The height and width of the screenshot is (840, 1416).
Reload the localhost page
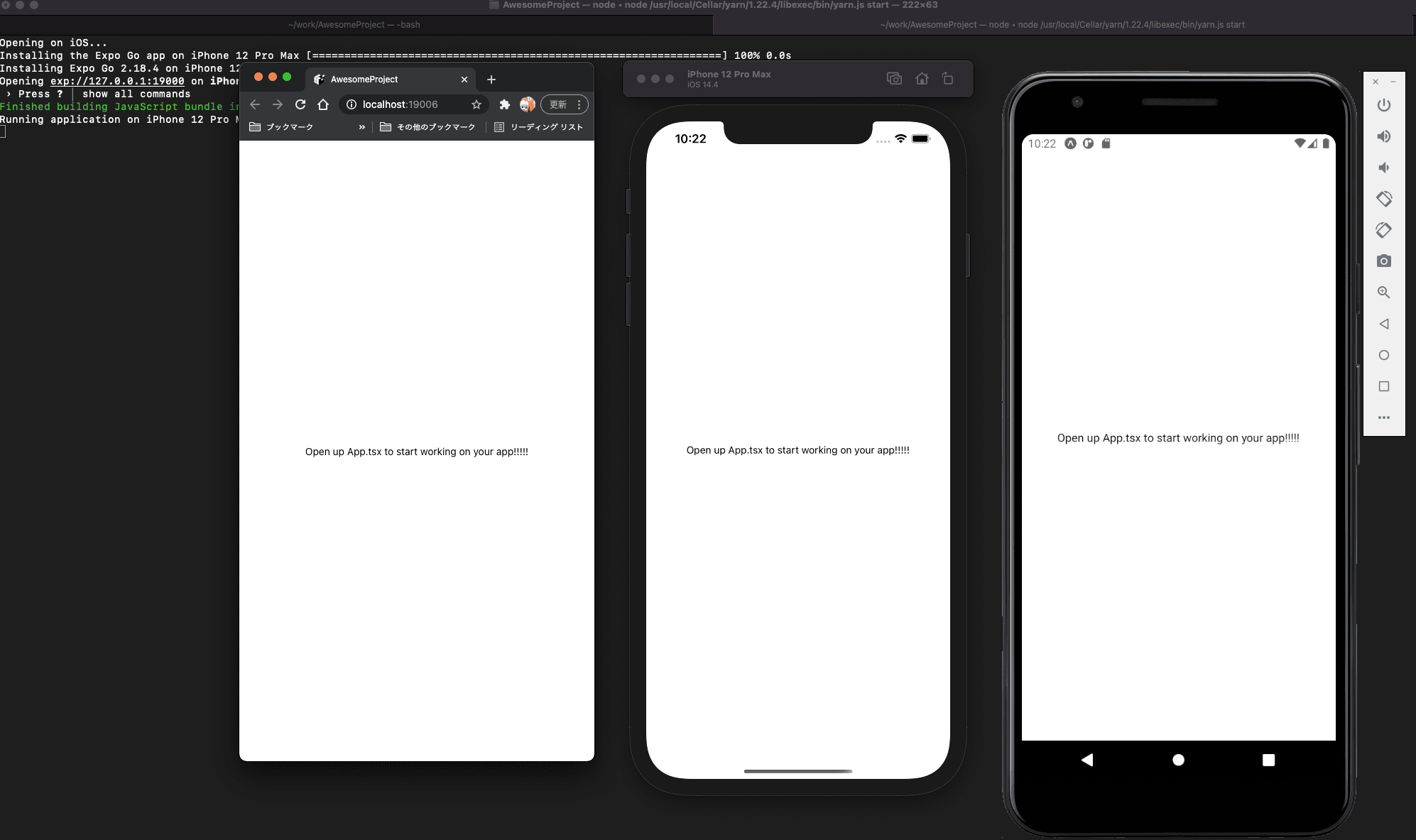[300, 104]
